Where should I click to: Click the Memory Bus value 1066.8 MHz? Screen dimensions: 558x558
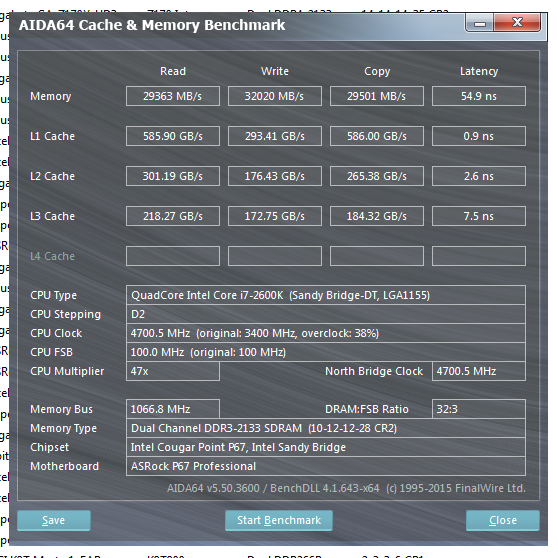[x=173, y=409]
